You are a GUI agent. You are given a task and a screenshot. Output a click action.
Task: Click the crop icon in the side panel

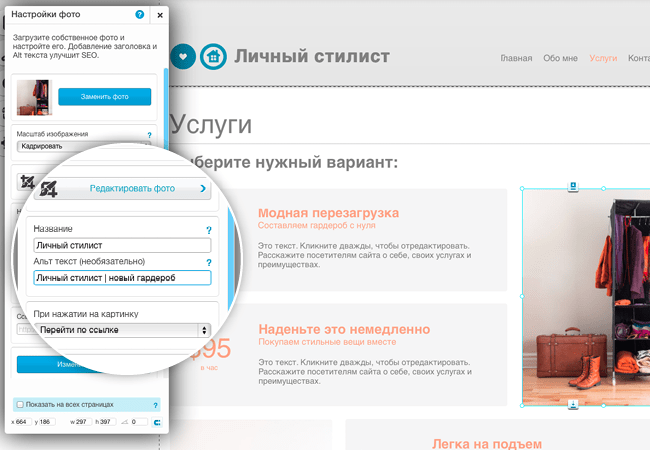(x=27, y=182)
